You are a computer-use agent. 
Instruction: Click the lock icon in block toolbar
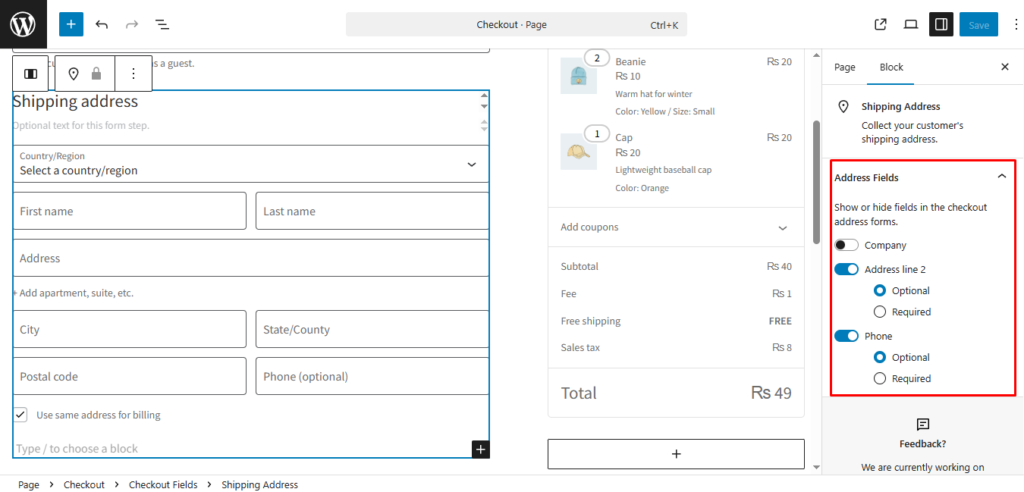pos(96,73)
